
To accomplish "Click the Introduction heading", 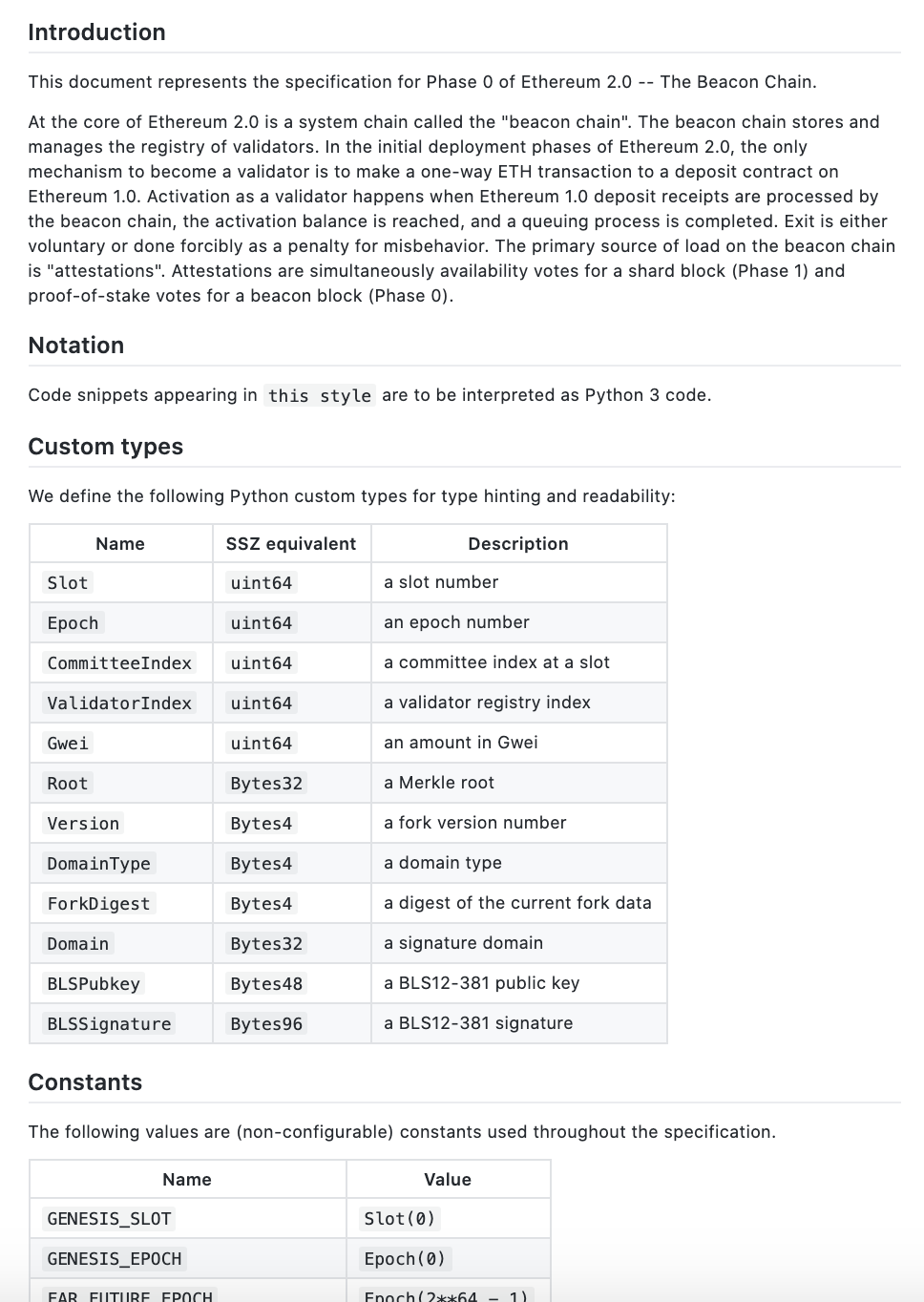I will coord(96,32).
